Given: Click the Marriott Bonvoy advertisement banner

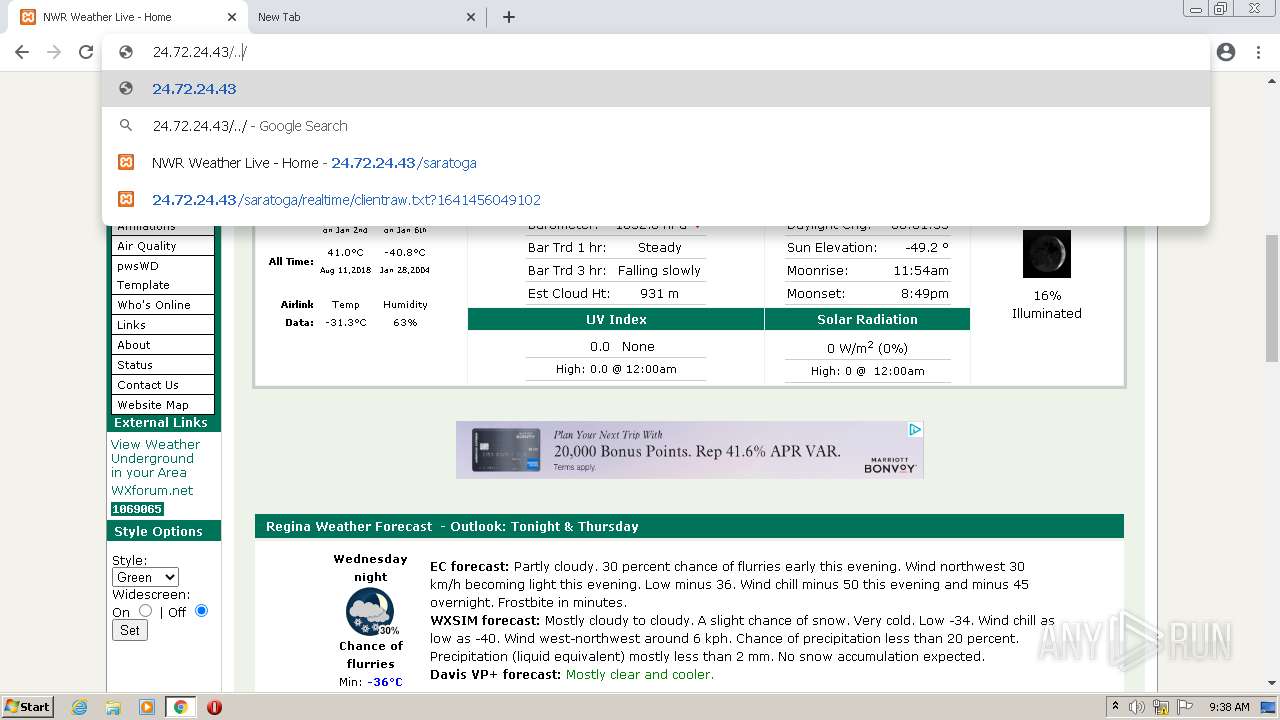Looking at the screenshot, I should [x=690, y=450].
